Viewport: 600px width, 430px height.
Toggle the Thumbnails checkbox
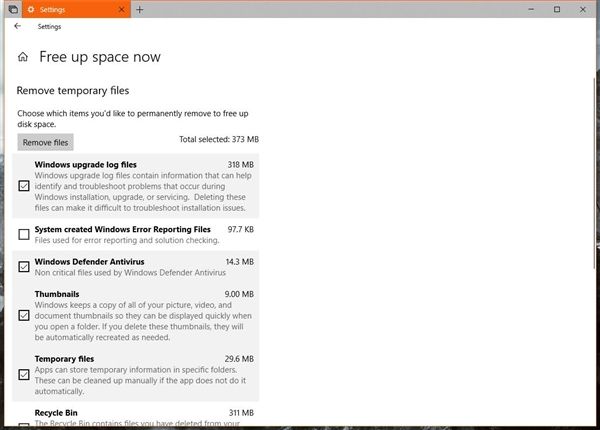coord(24,315)
